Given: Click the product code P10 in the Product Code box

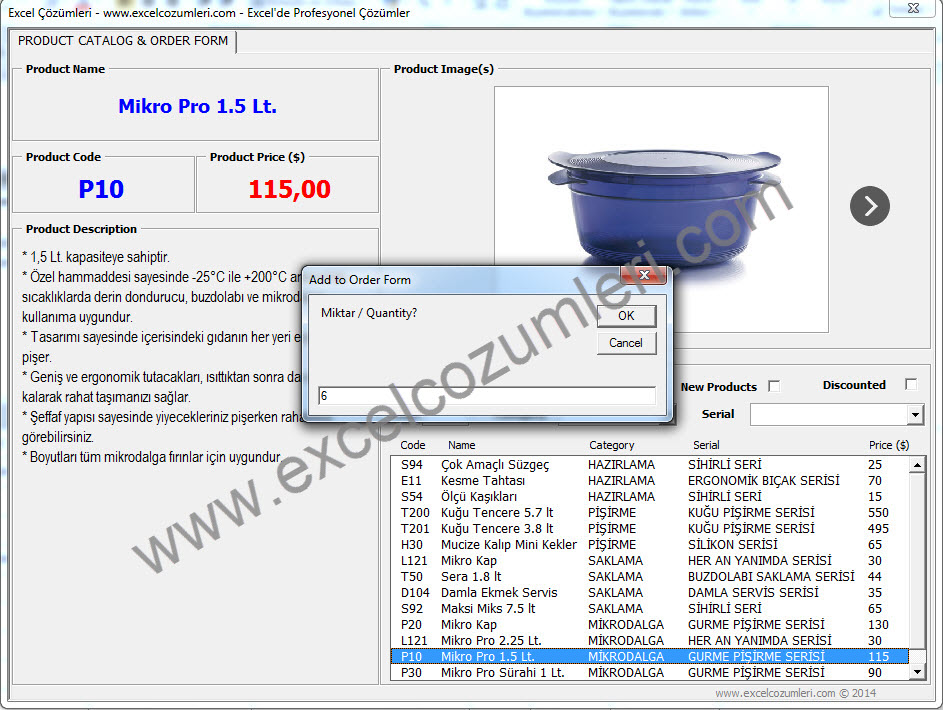Looking at the screenshot, I should click(x=101, y=189).
